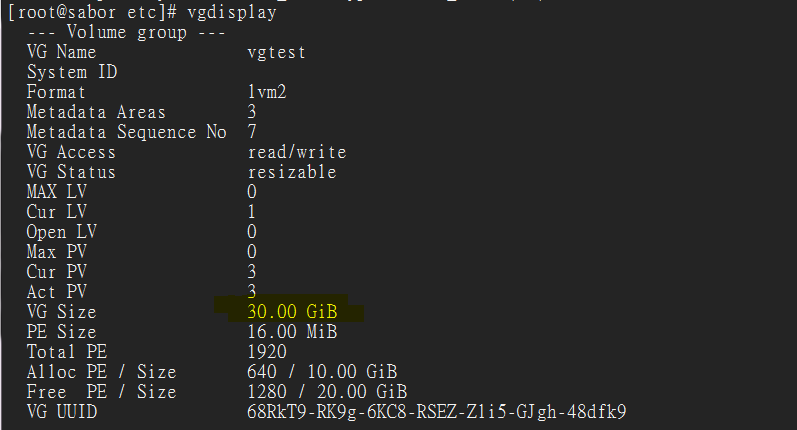This screenshot has width=797, height=430.
Task: Select the Metadata Sequence No label
Action: point(127,132)
